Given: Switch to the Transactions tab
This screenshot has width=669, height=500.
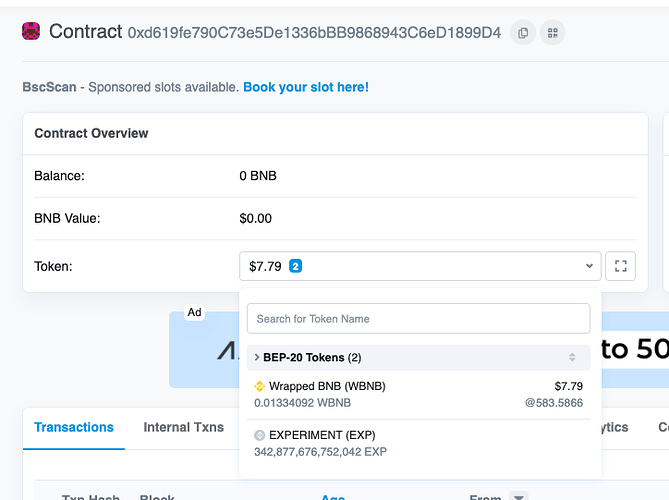Looking at the screenshot, I should tap(74, 427).
